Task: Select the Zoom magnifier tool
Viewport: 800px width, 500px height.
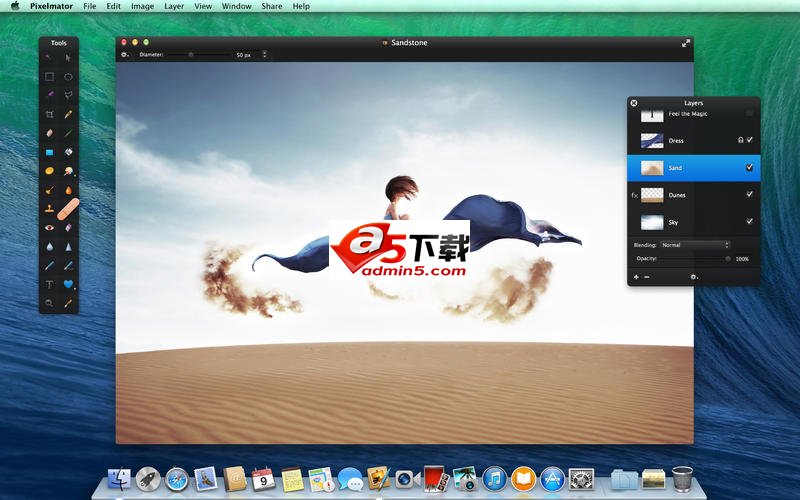Action: click(49, 303)
